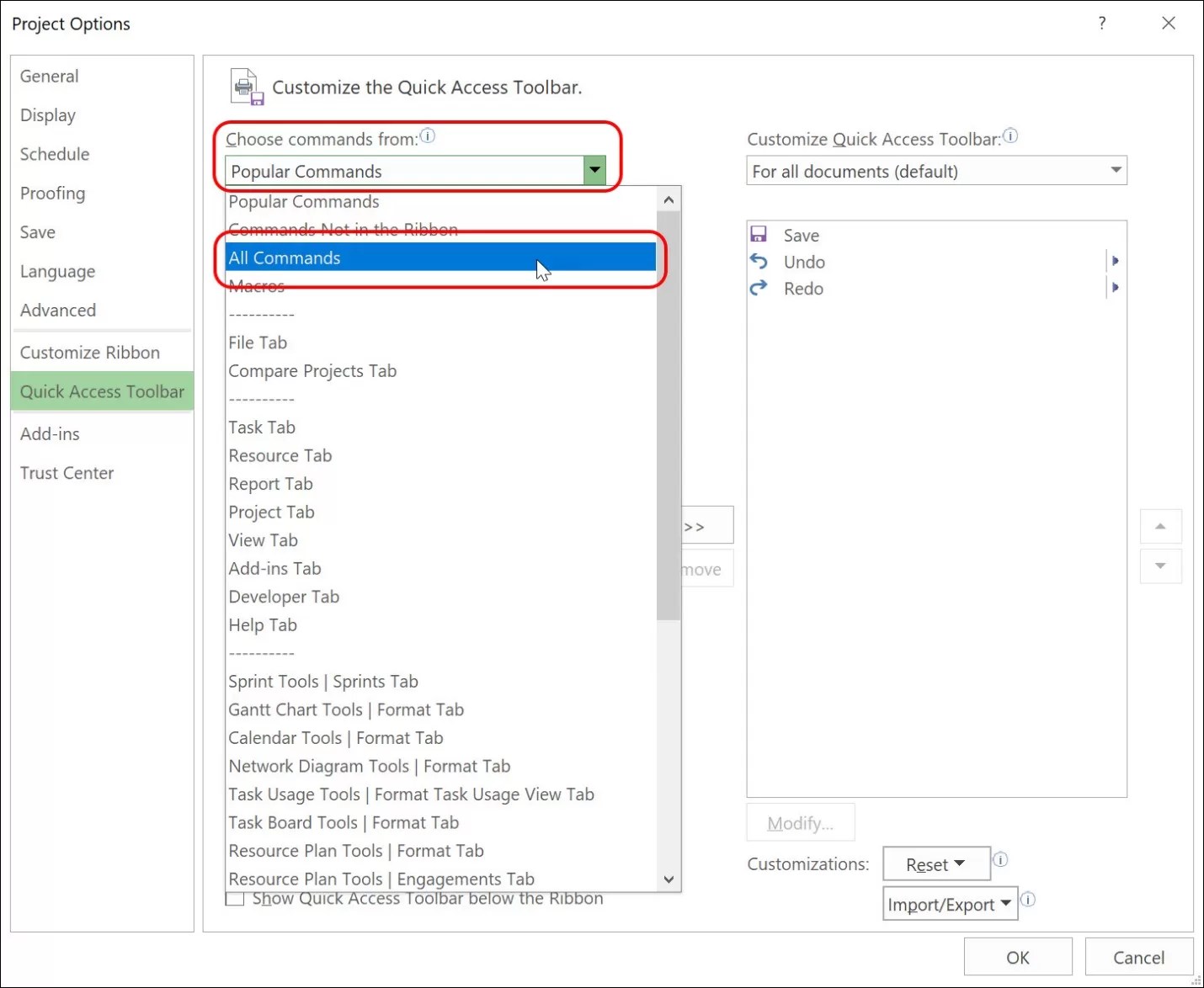The image size is (1204, 988).
Task: Open the Reset dropdown menu
Action: (935, 863)
